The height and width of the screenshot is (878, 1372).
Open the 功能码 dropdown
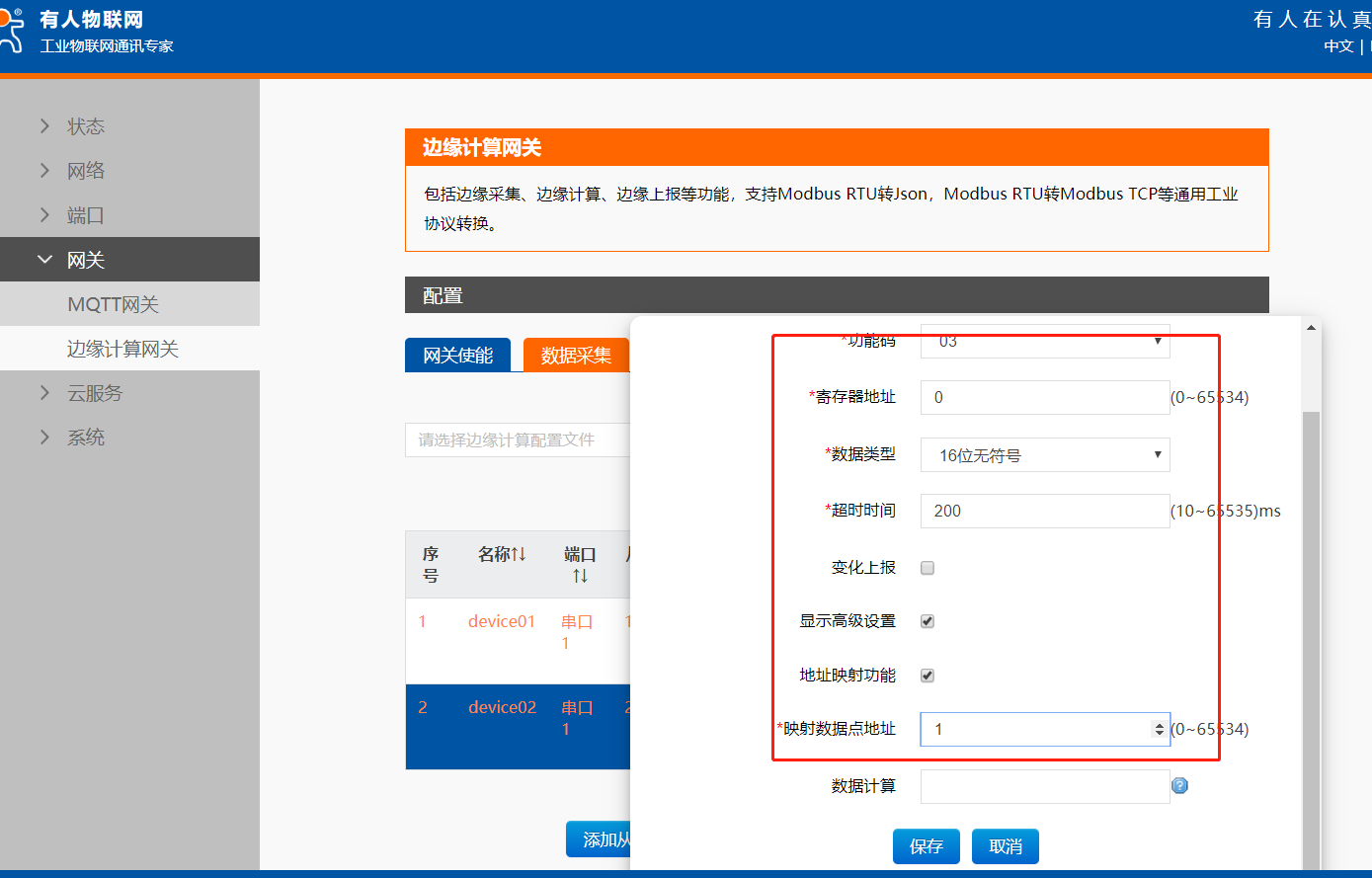pos(1044,342)
